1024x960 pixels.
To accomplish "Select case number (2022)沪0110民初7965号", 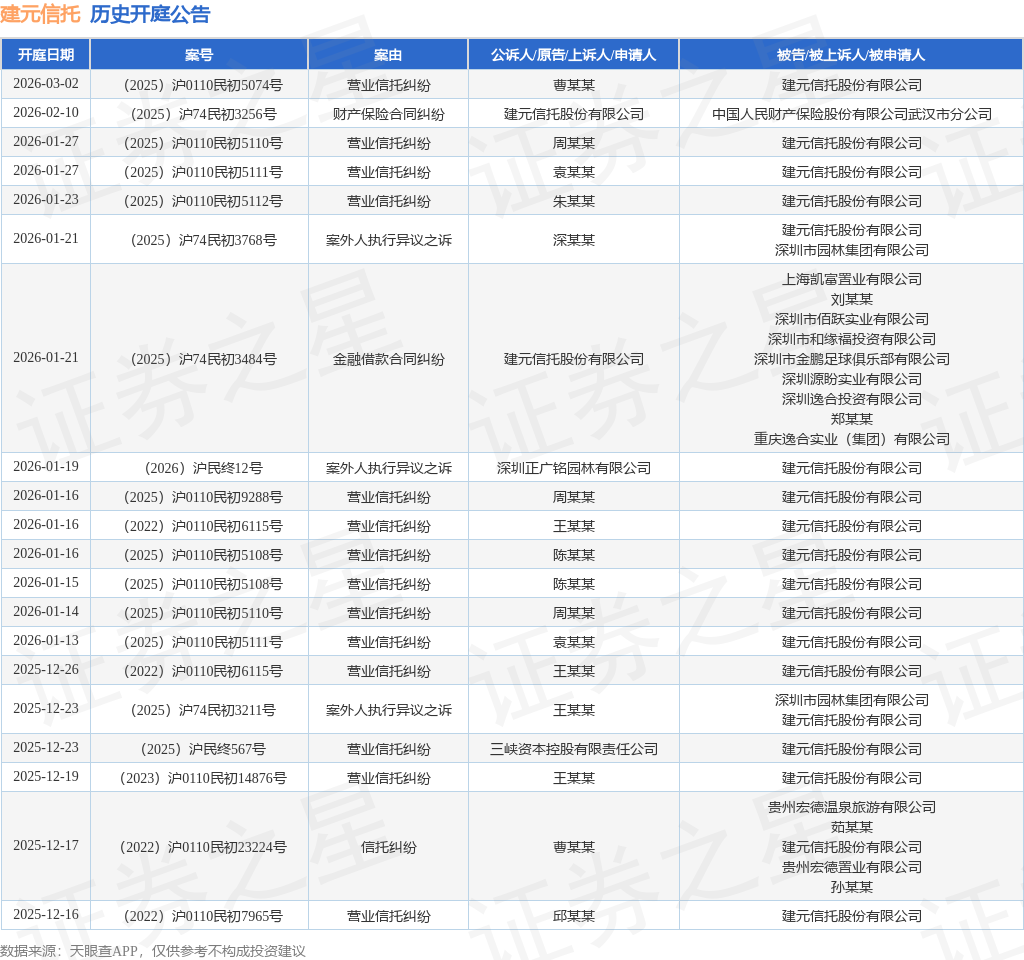I will 203,916.
